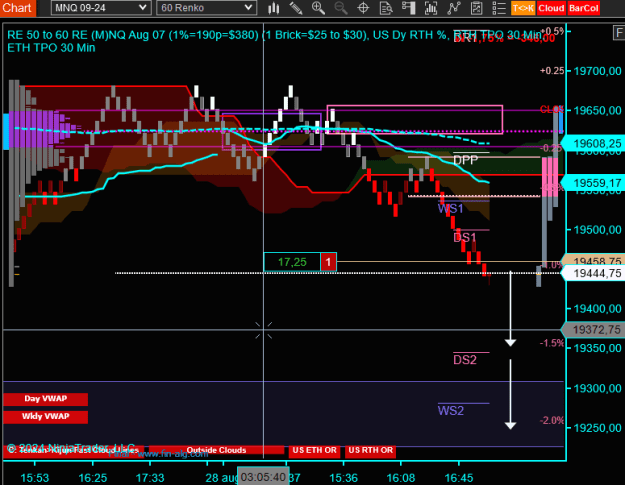This screenshot has height=485, width=625.
Task: Open the chart Properties list icon
Action: point(499,8)
